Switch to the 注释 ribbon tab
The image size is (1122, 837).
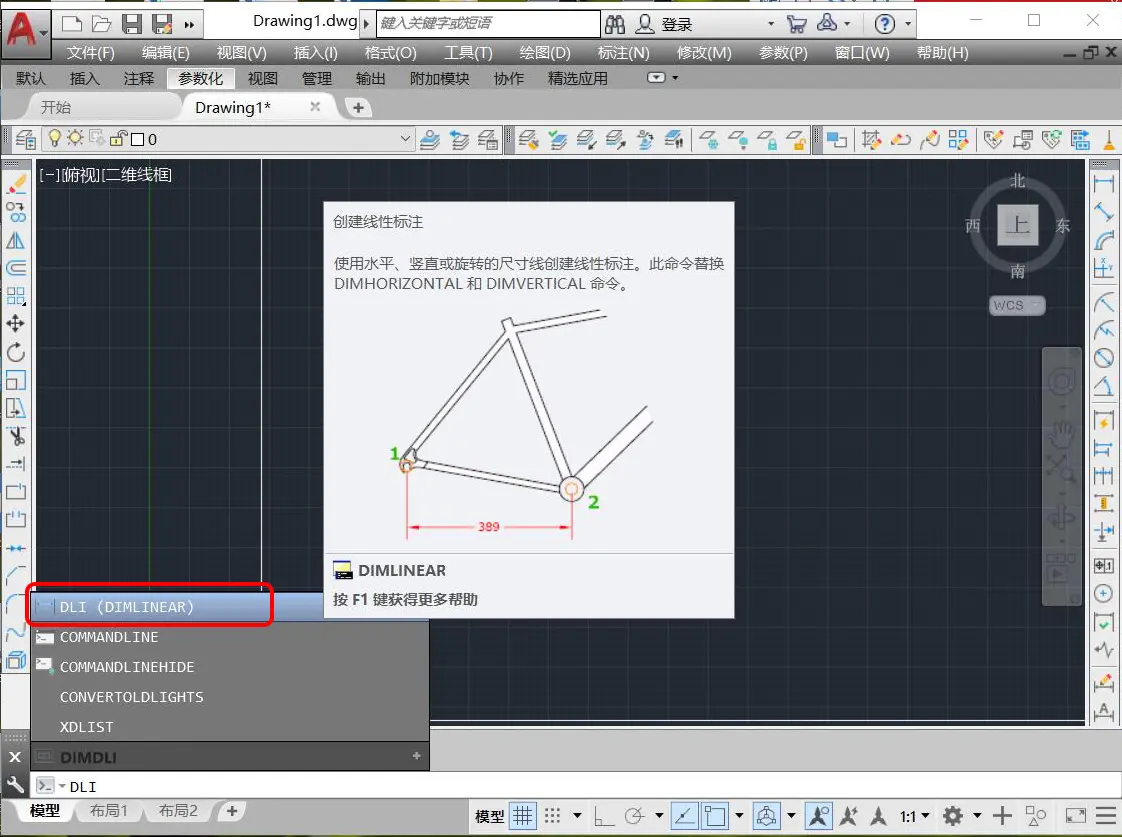139,79
